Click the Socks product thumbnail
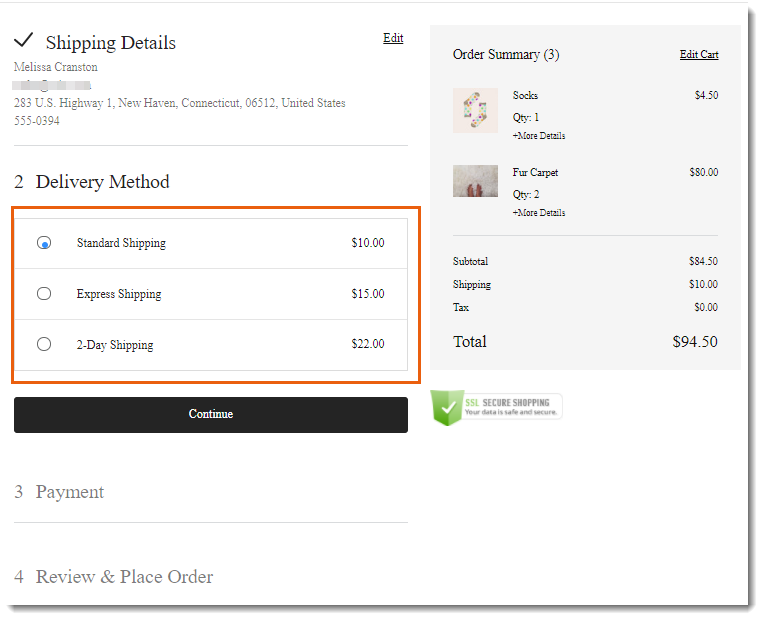763x620 pixels. point(475,110)
